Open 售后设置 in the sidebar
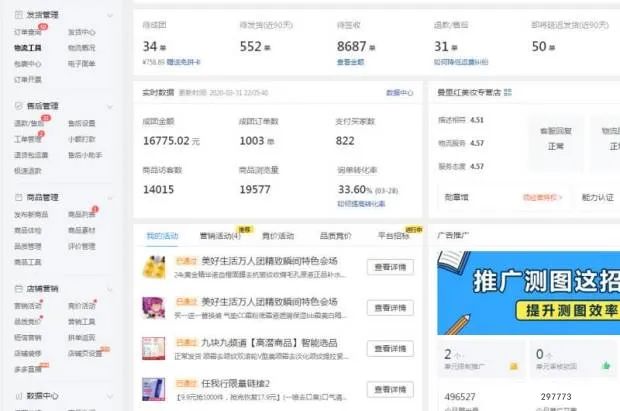Viewport: 620px width, 411px height. click(81, 124)
